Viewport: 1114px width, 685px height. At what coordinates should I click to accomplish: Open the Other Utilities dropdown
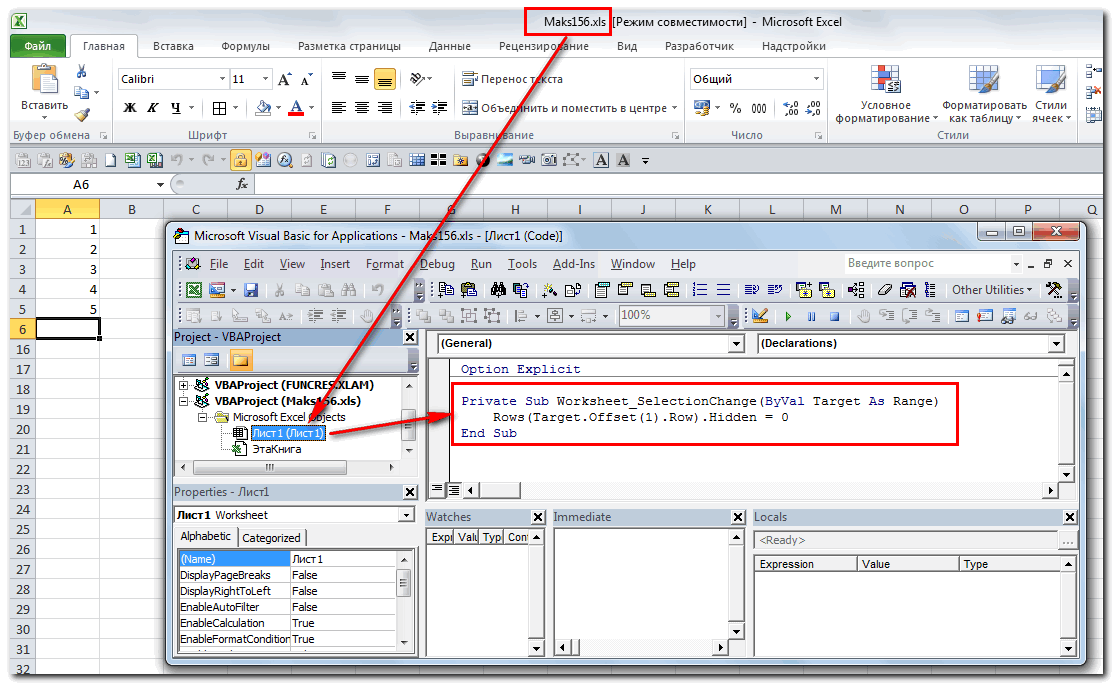click(993, 290)
